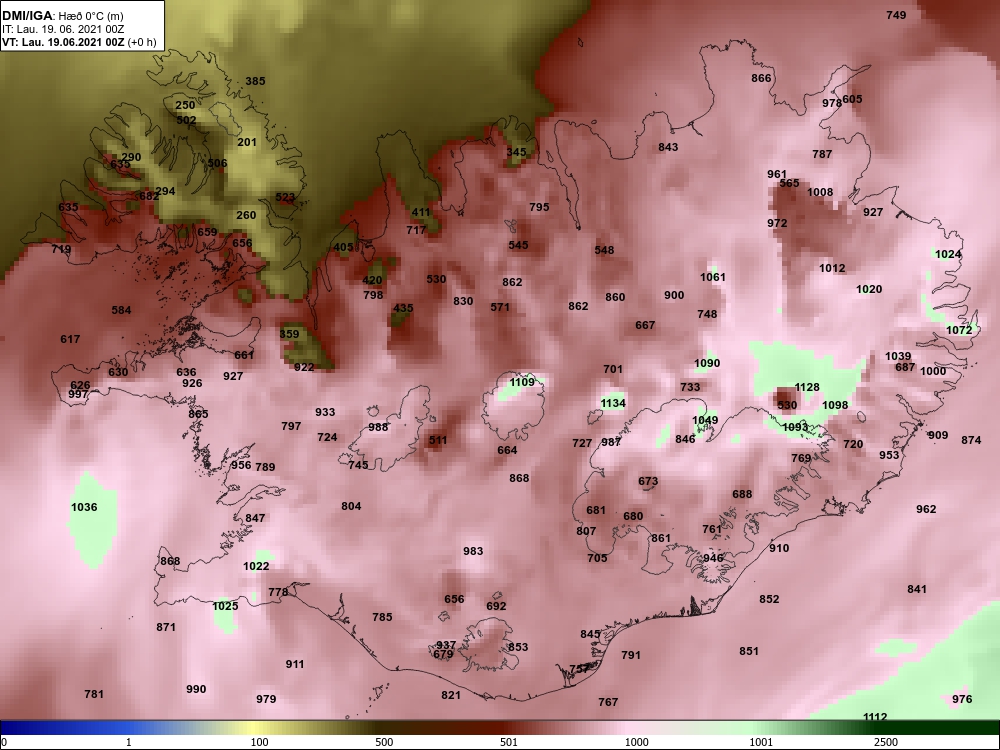This screenshot has width=1000, height=750.
Task: Click the map value 584
Action: coord(121,310)
